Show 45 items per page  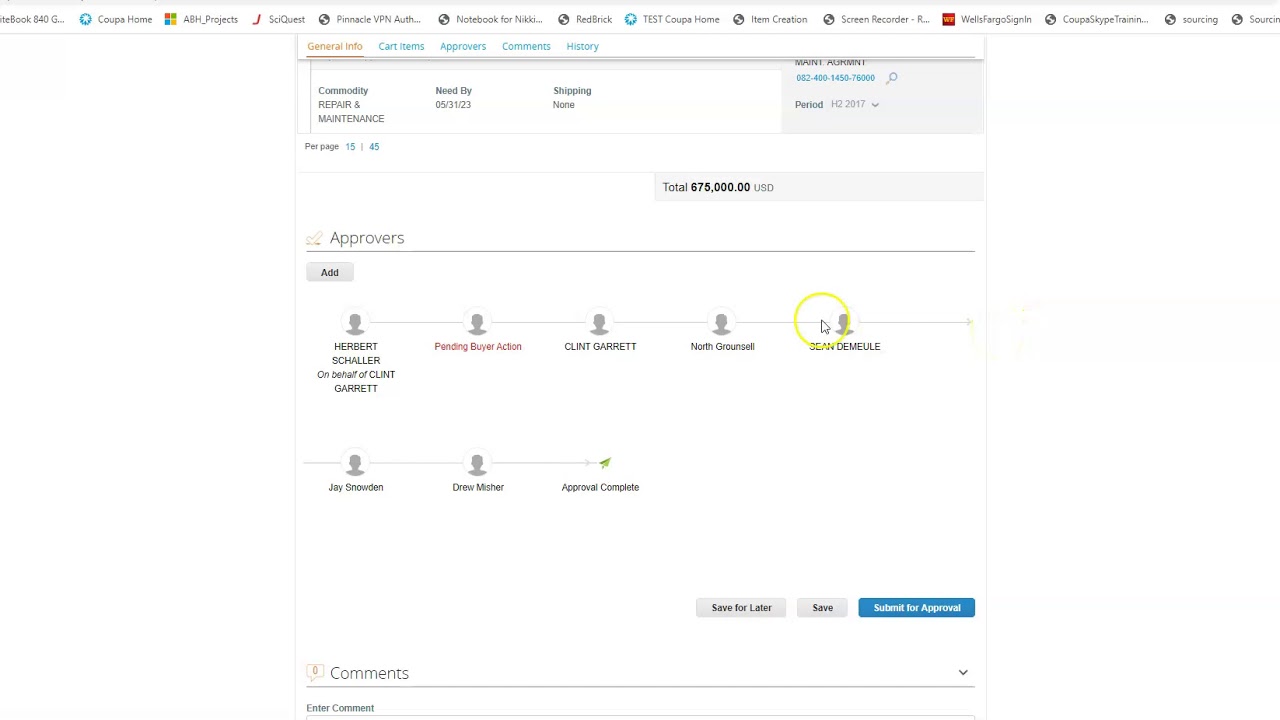click(x=374, y=147)
